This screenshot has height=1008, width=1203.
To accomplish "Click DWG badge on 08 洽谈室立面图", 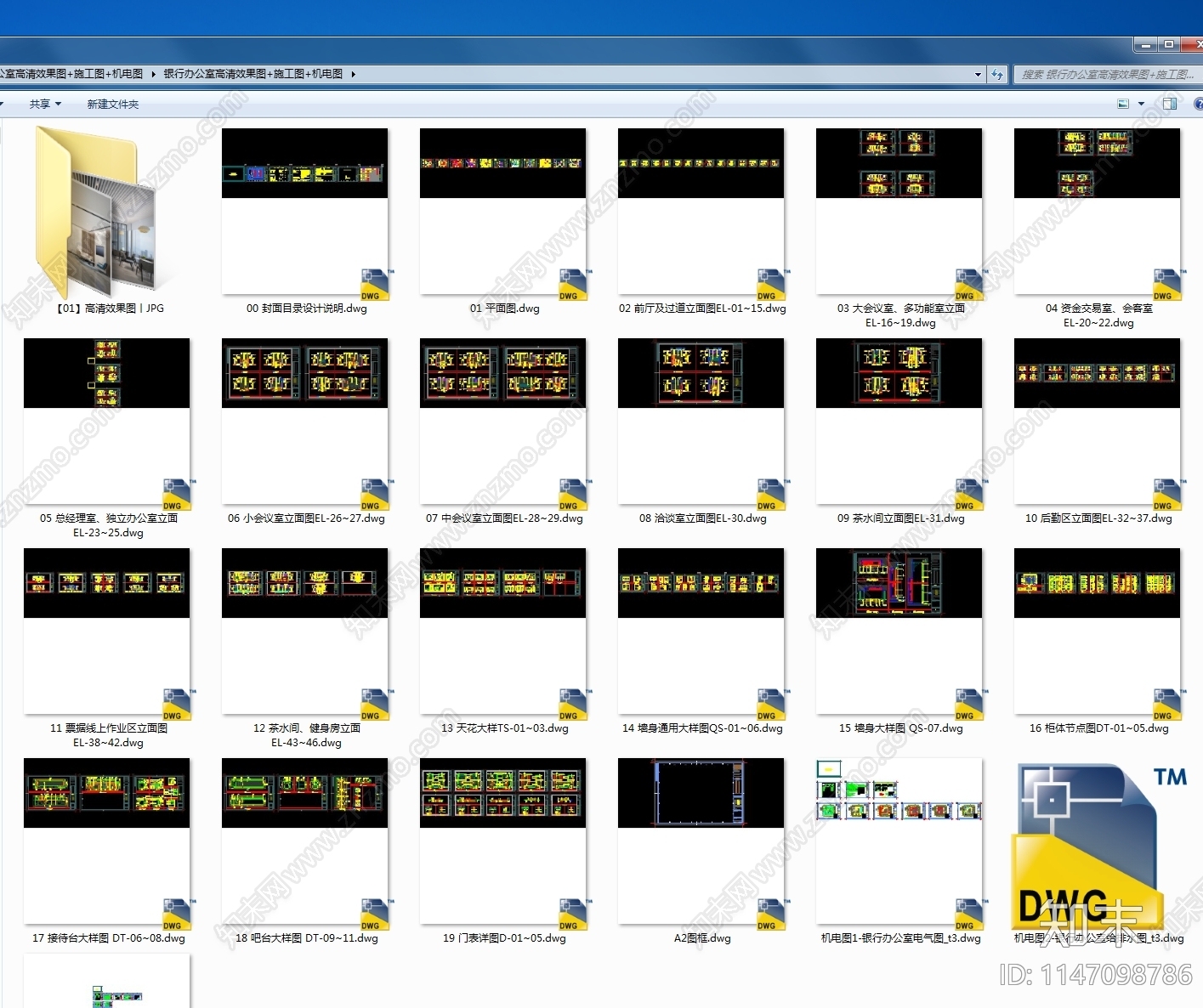I will [772, 495].
